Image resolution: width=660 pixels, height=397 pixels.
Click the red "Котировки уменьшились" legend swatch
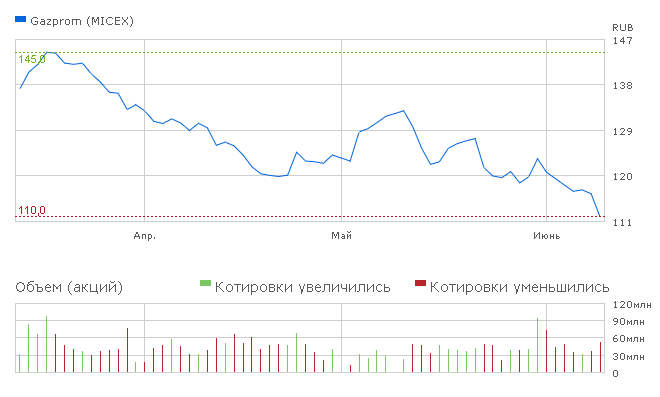[420, 283]
